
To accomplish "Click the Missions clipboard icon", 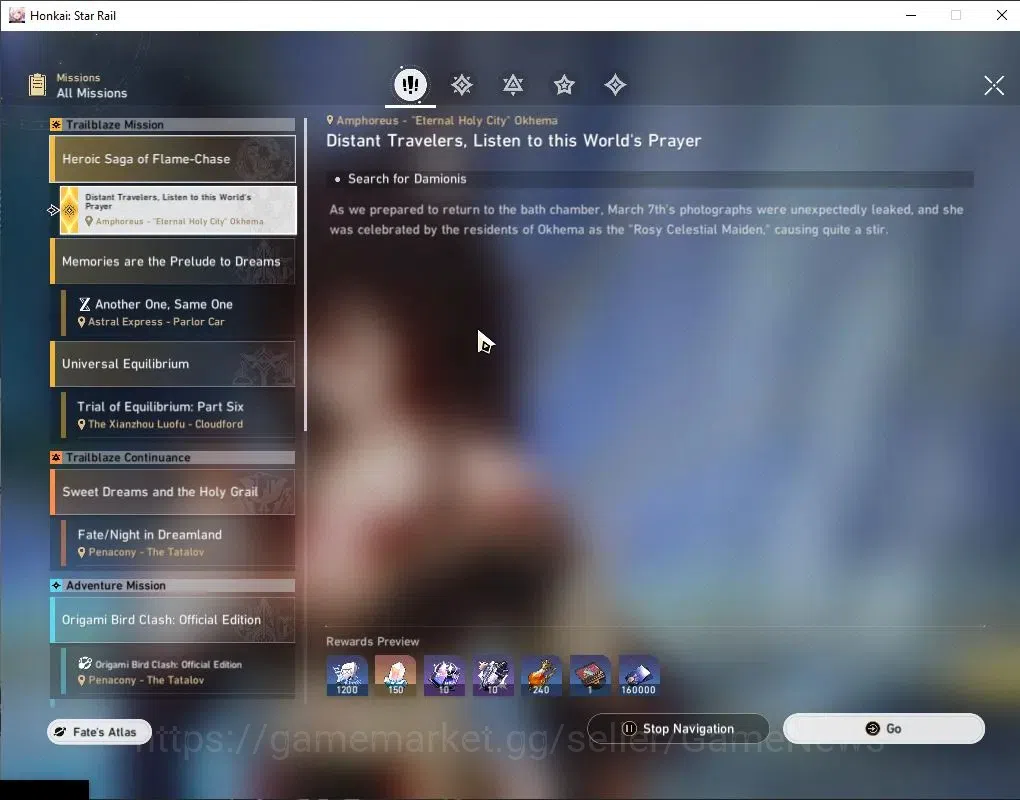I will [38, 85].
